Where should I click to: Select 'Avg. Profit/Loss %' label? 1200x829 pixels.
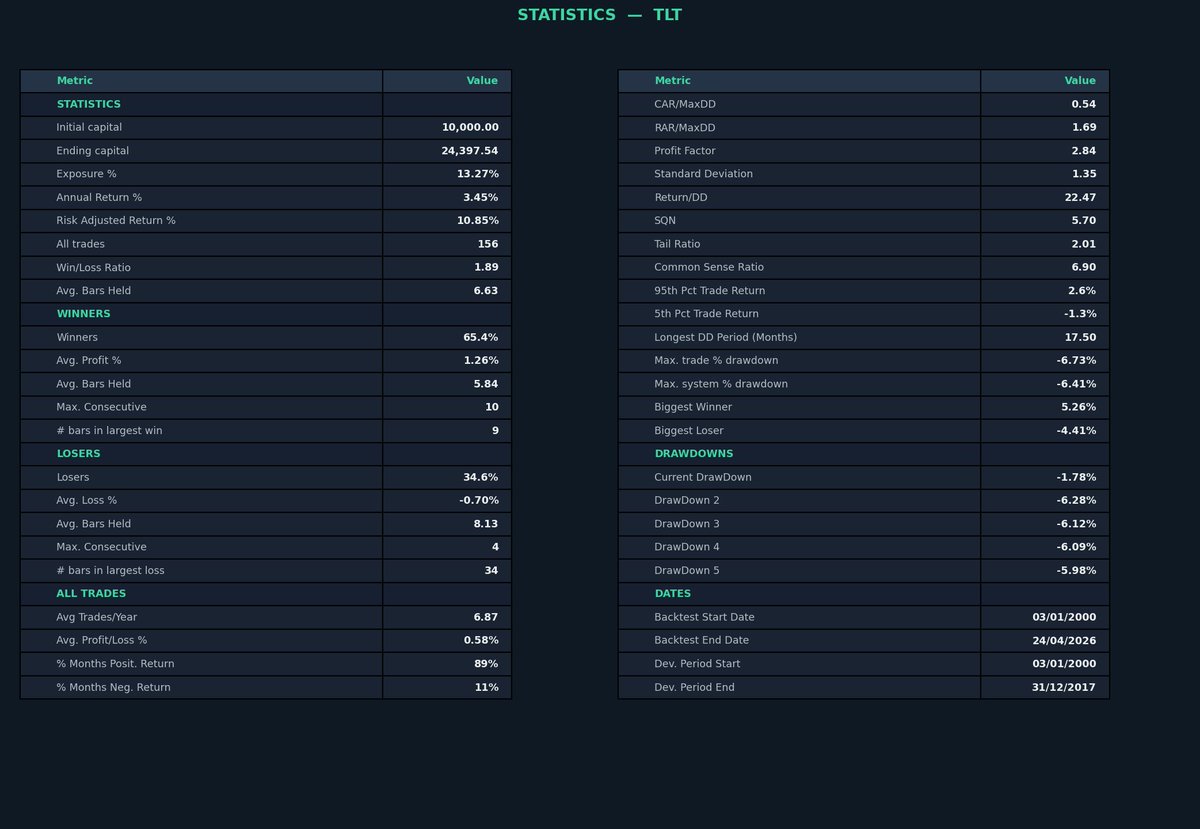(101, 641)
